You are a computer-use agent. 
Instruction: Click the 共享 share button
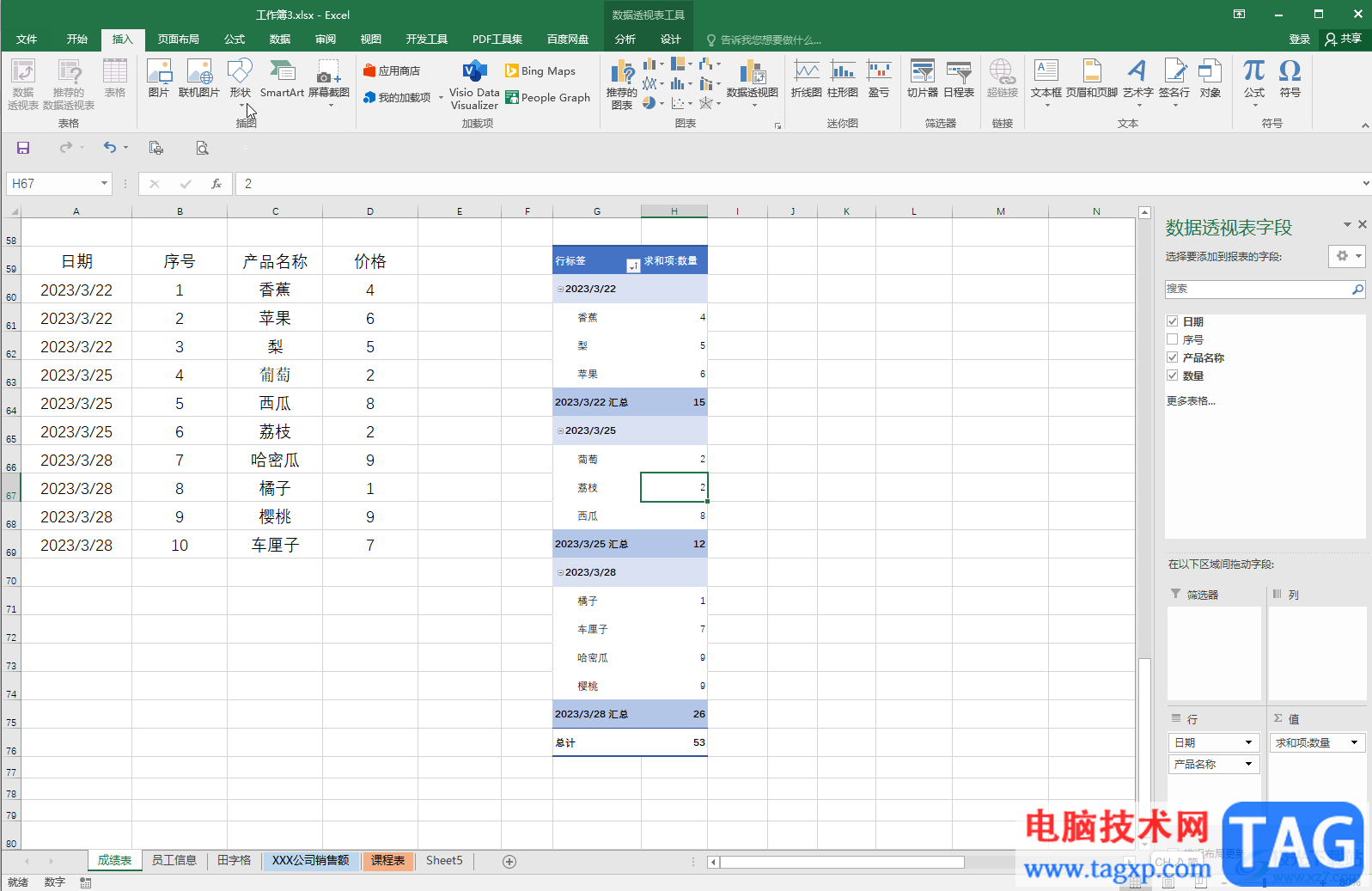[x=1344, y=39]
